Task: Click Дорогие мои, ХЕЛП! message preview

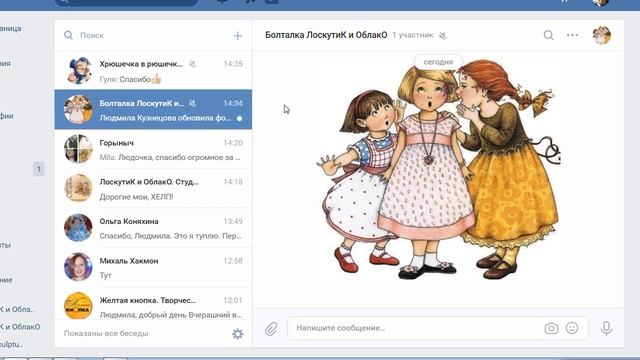Action: tap(136, 197)
